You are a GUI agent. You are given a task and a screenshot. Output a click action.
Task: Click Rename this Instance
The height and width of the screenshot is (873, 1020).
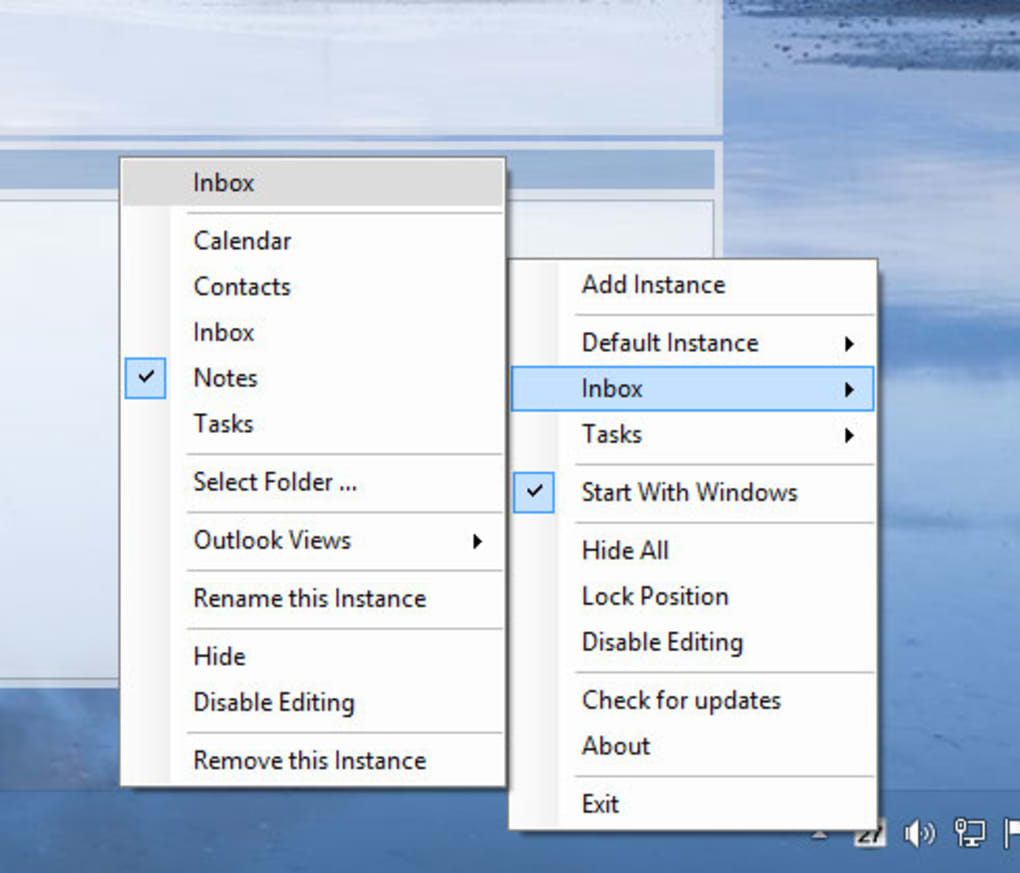309,598
